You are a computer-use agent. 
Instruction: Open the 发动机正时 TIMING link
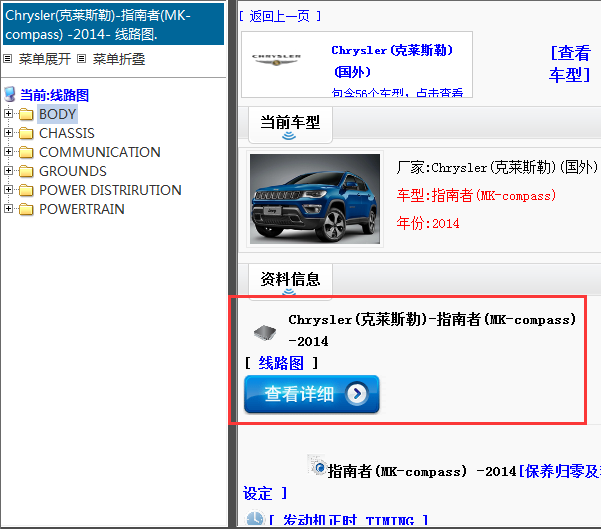click(348, 520)
